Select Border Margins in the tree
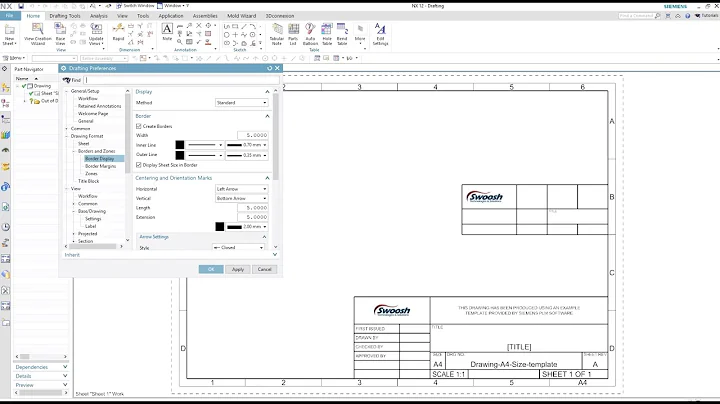 (x=101, y=166)
